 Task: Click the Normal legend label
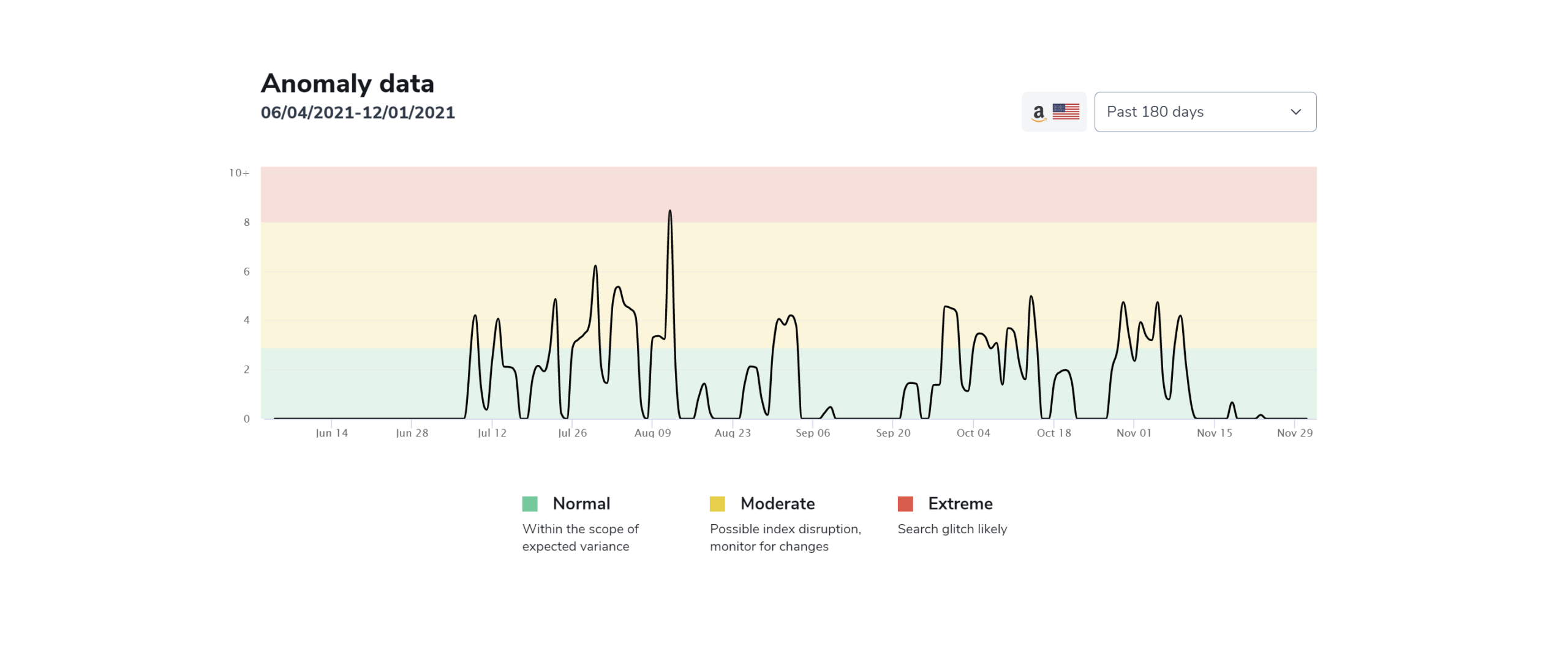pyautogui.click(x=581, y=503)
